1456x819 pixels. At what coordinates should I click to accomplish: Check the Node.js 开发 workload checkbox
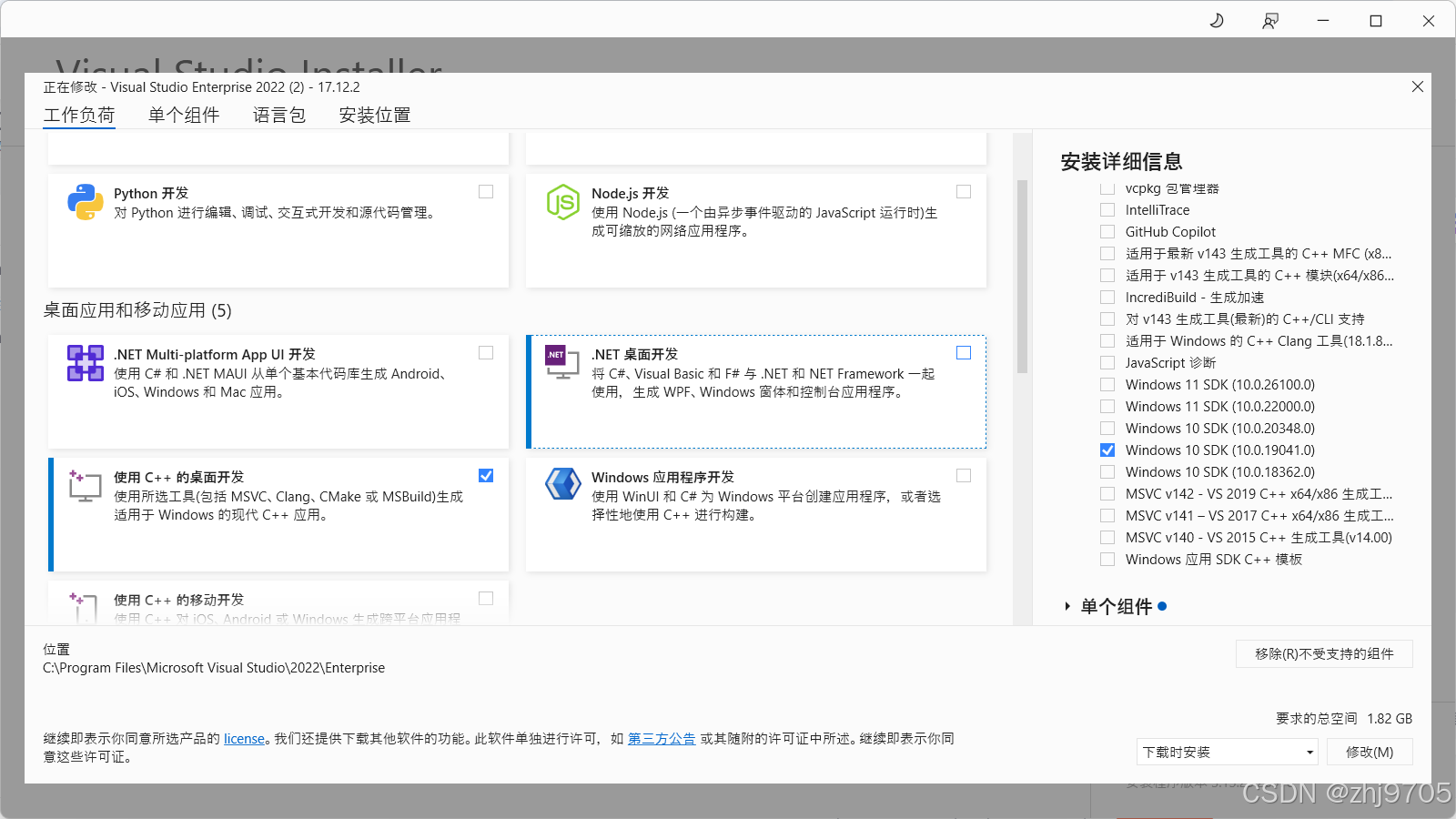(964, 192)
